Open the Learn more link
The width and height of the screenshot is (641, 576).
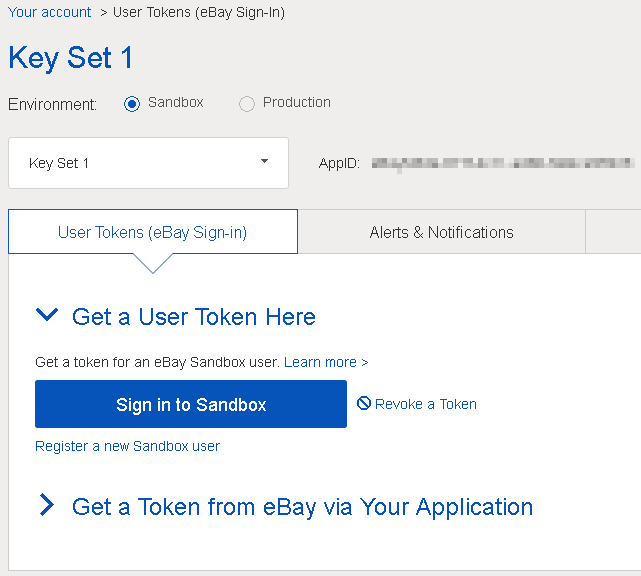(x=326, y=362)
